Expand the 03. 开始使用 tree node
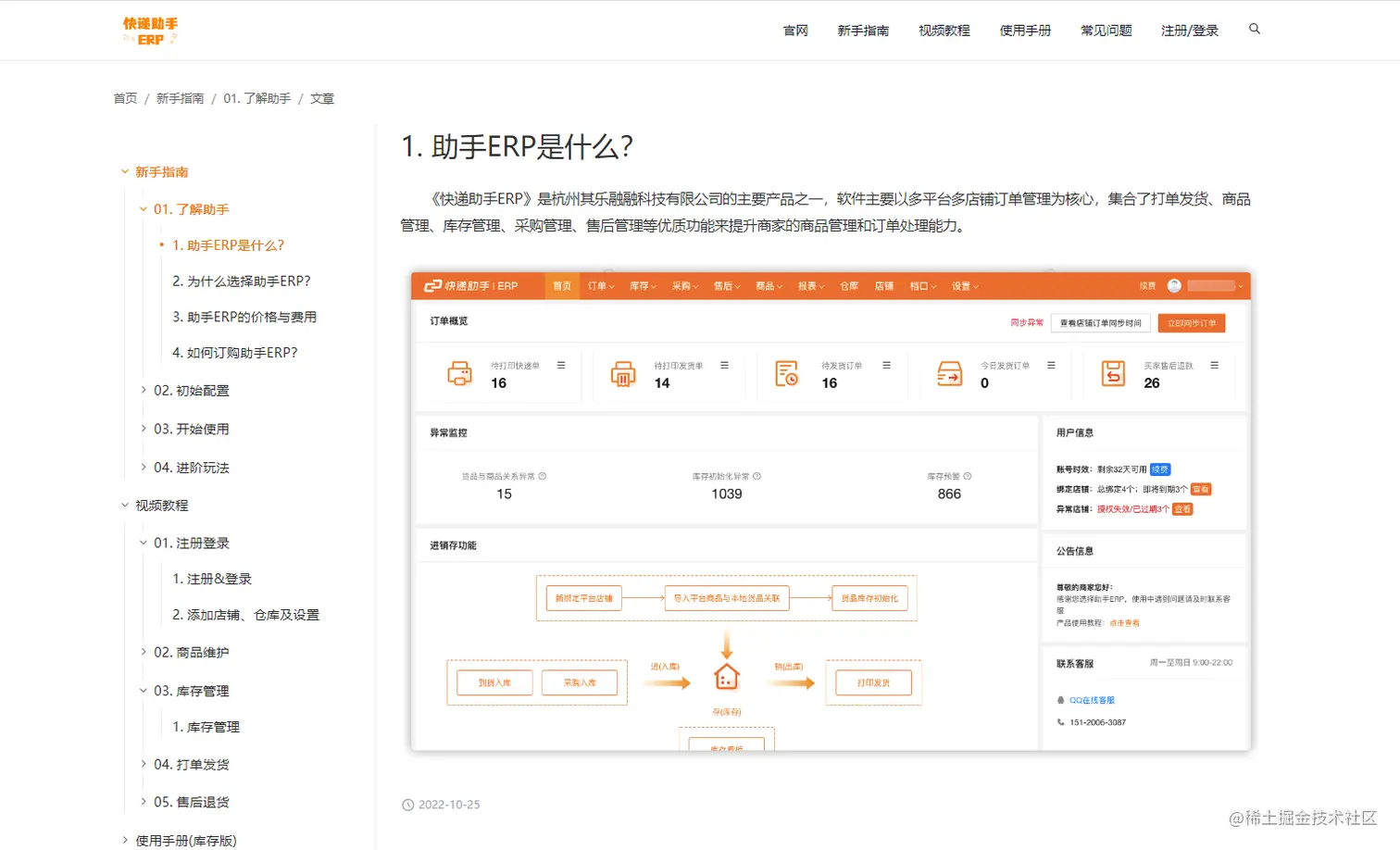 (144, 429)
